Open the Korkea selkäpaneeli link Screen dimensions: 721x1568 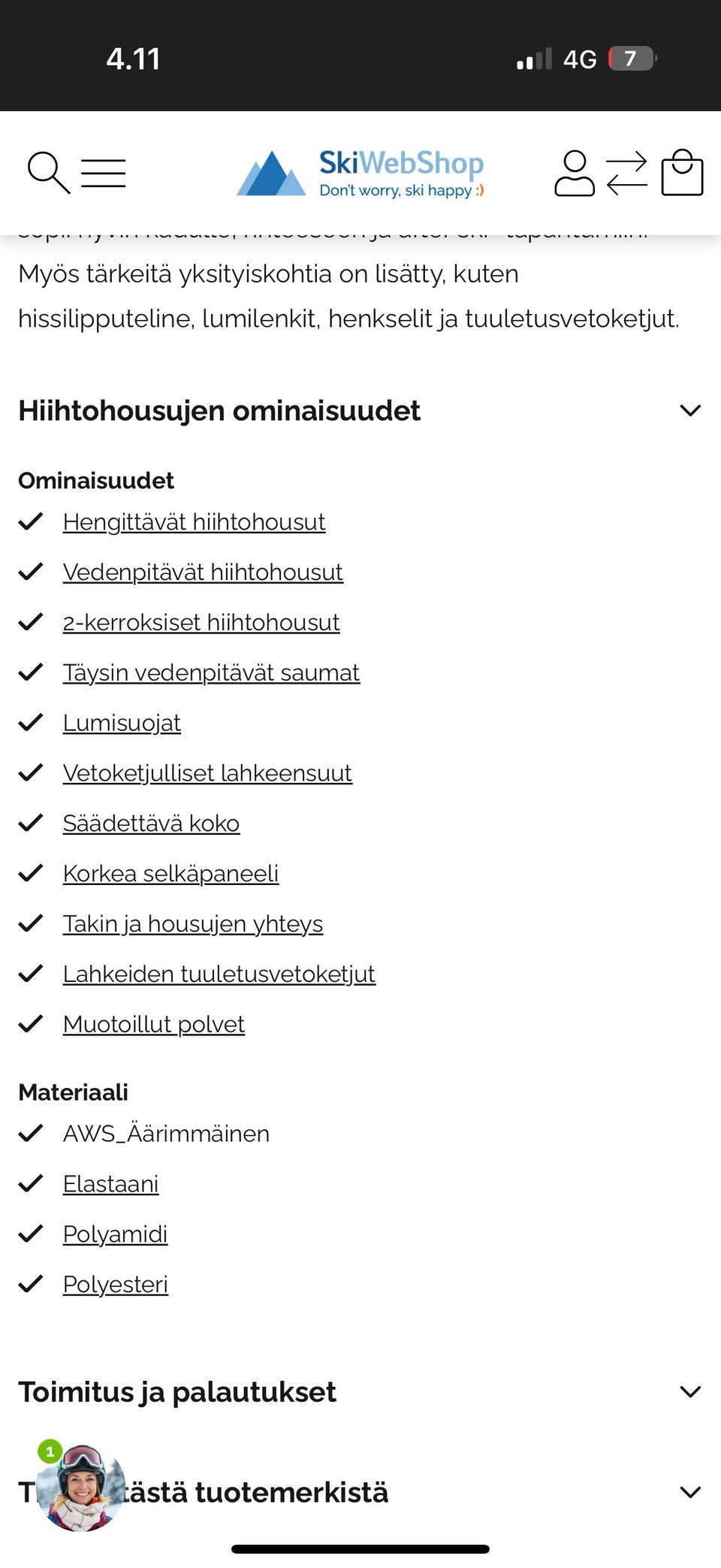click(170, 873)
